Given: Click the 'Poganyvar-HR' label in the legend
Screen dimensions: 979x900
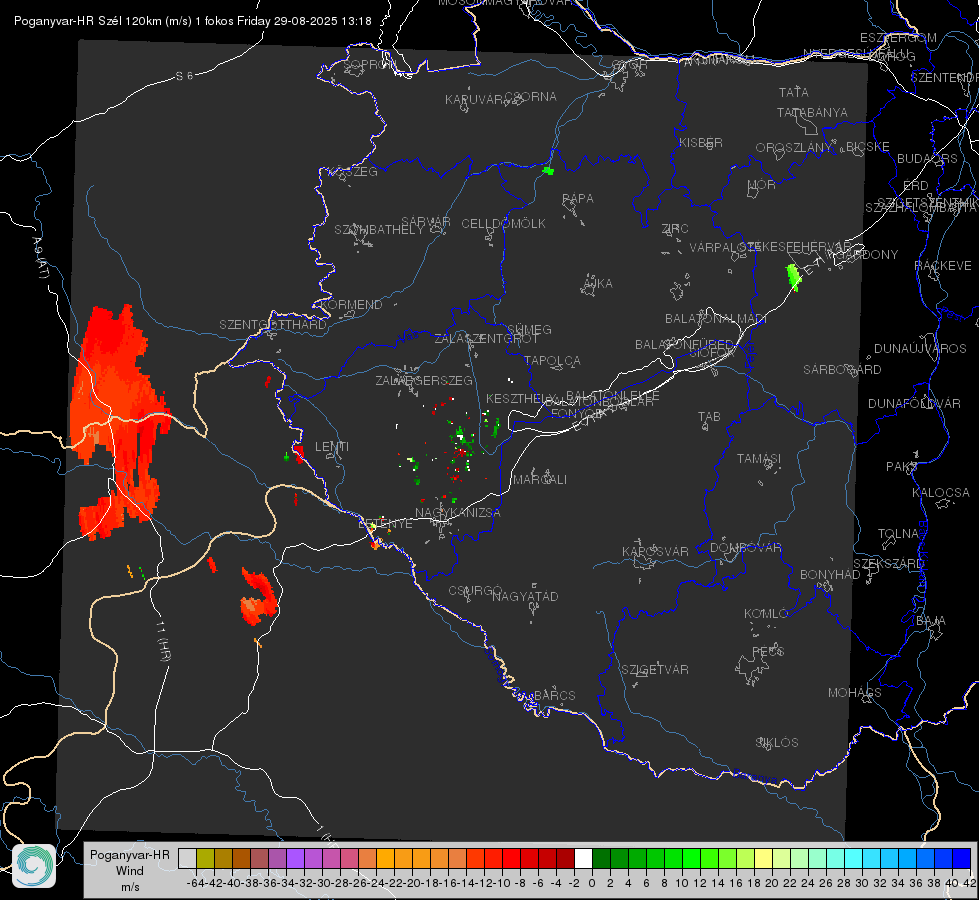Looking at the screenshot, I should tap(129, 855).
